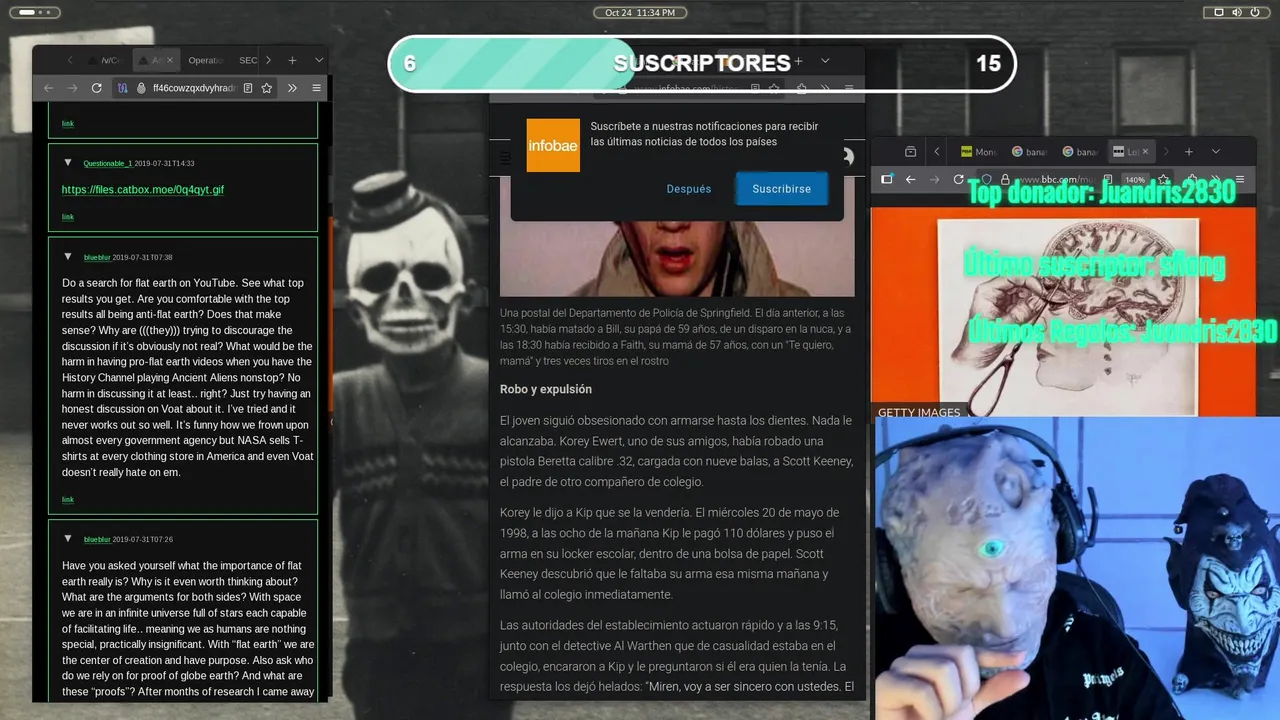Click the volume icon in the system tray

coord(1237,12)
